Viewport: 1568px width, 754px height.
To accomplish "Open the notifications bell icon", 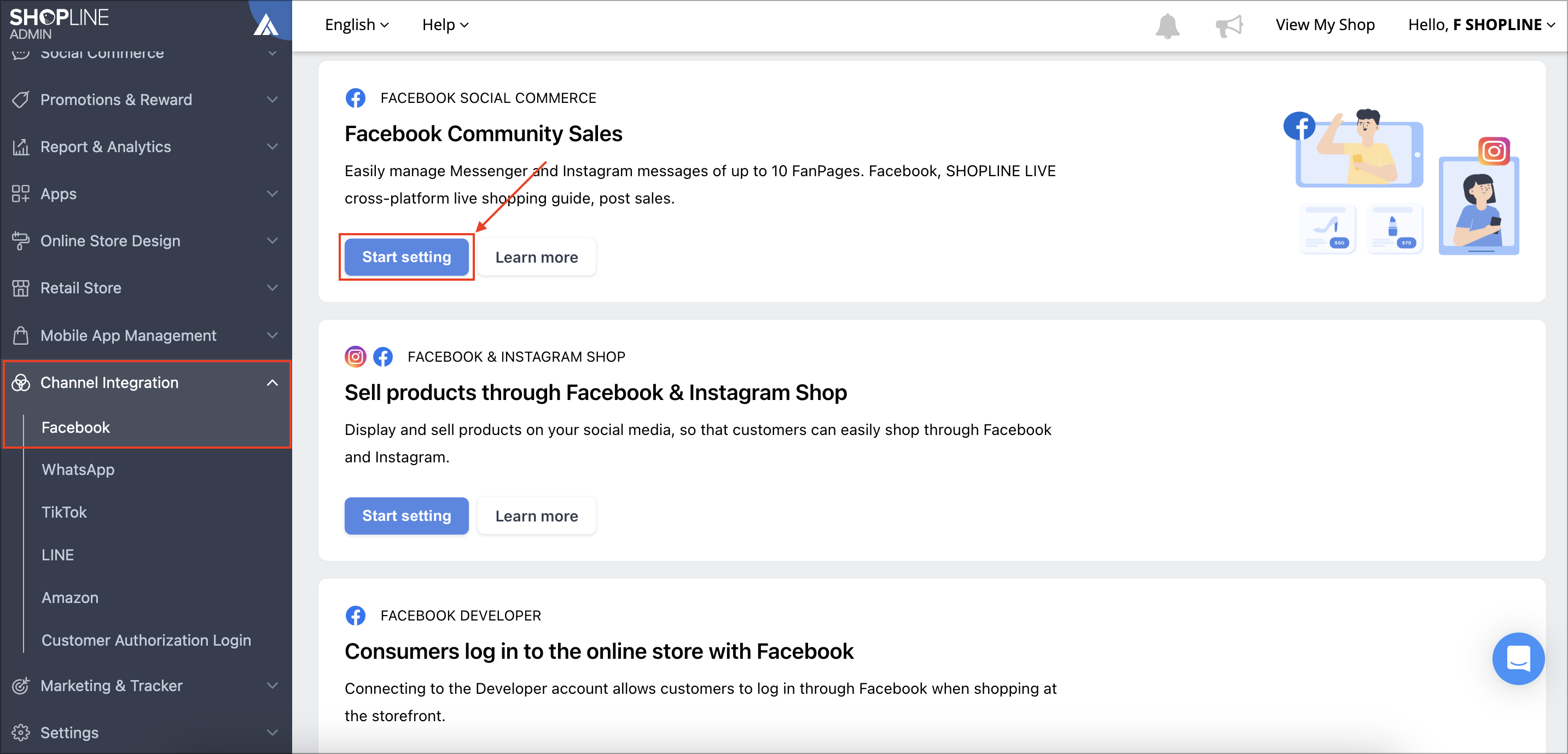I will [1167, 26].
